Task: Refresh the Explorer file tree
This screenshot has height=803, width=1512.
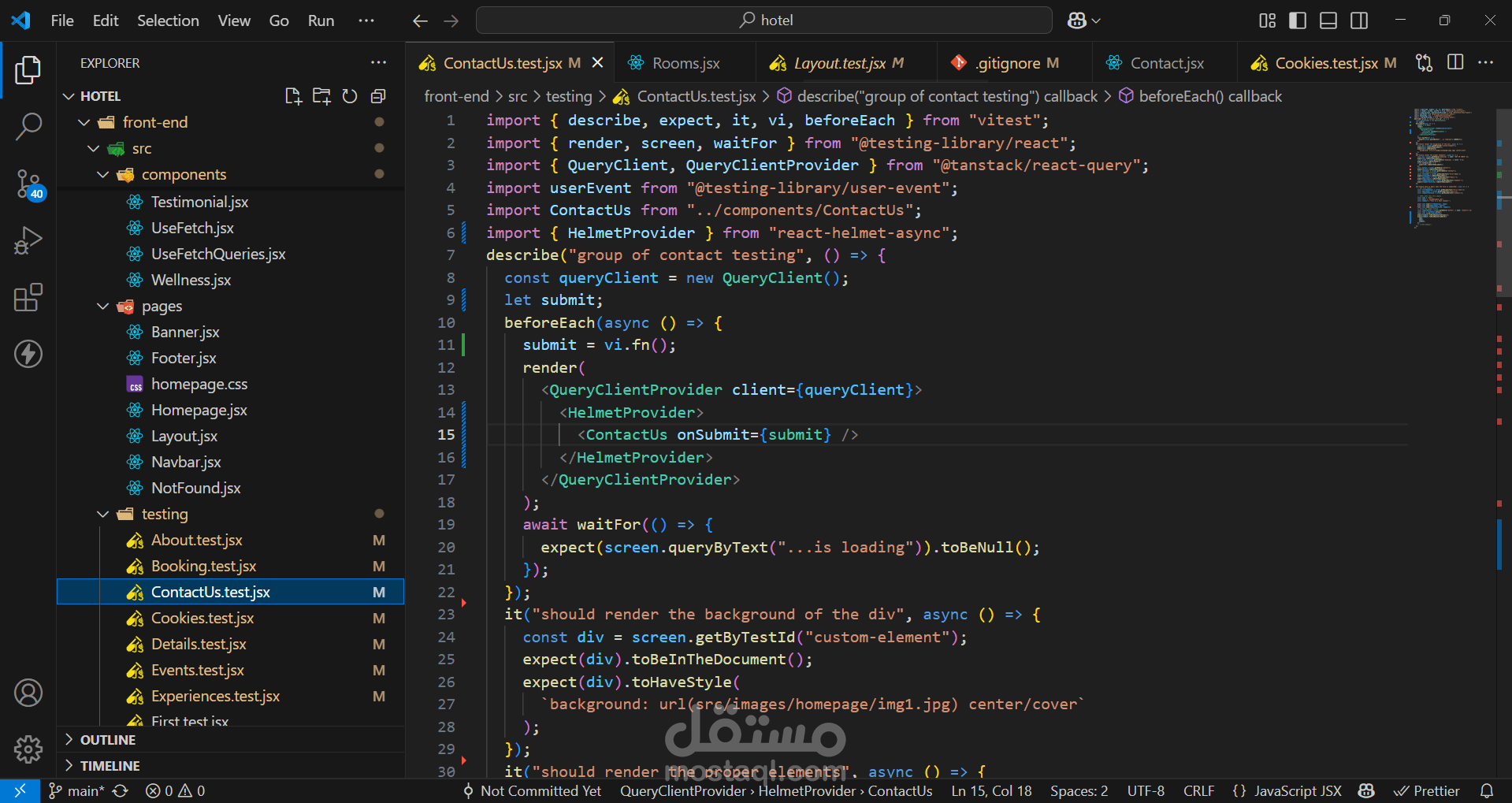Action: coord(350,96)
